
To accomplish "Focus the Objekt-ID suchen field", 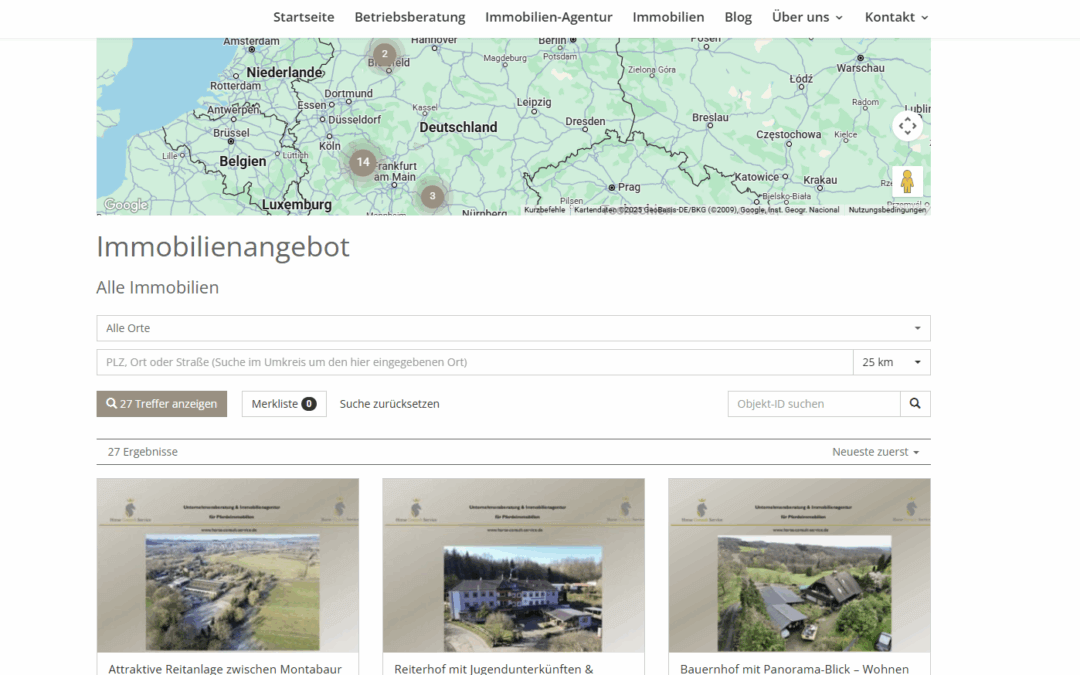I will pyautogui.click(x=813, y=404).
